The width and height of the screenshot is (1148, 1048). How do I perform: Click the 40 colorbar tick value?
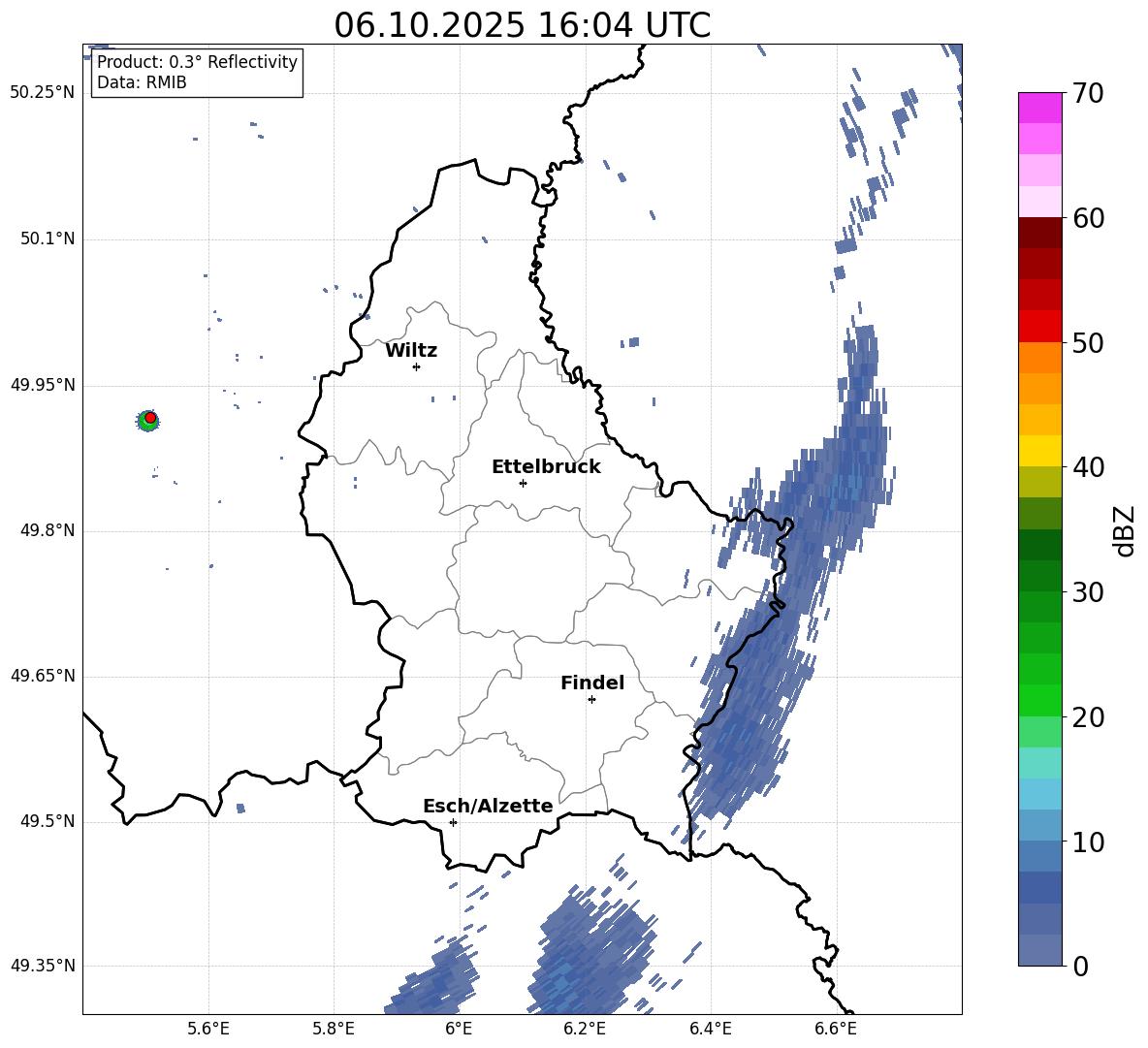click(1088, 467)
